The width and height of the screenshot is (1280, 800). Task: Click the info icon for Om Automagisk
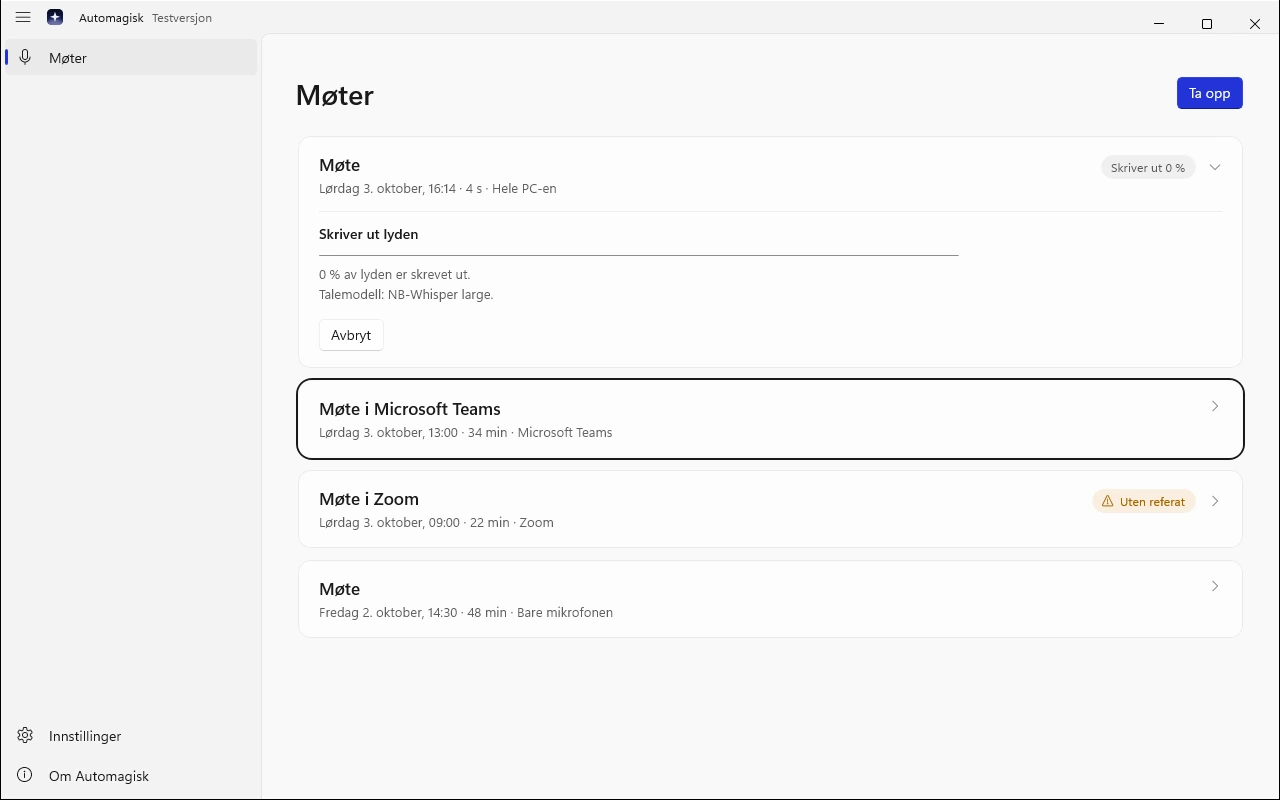pyautogui.click(x=26, y=776)
